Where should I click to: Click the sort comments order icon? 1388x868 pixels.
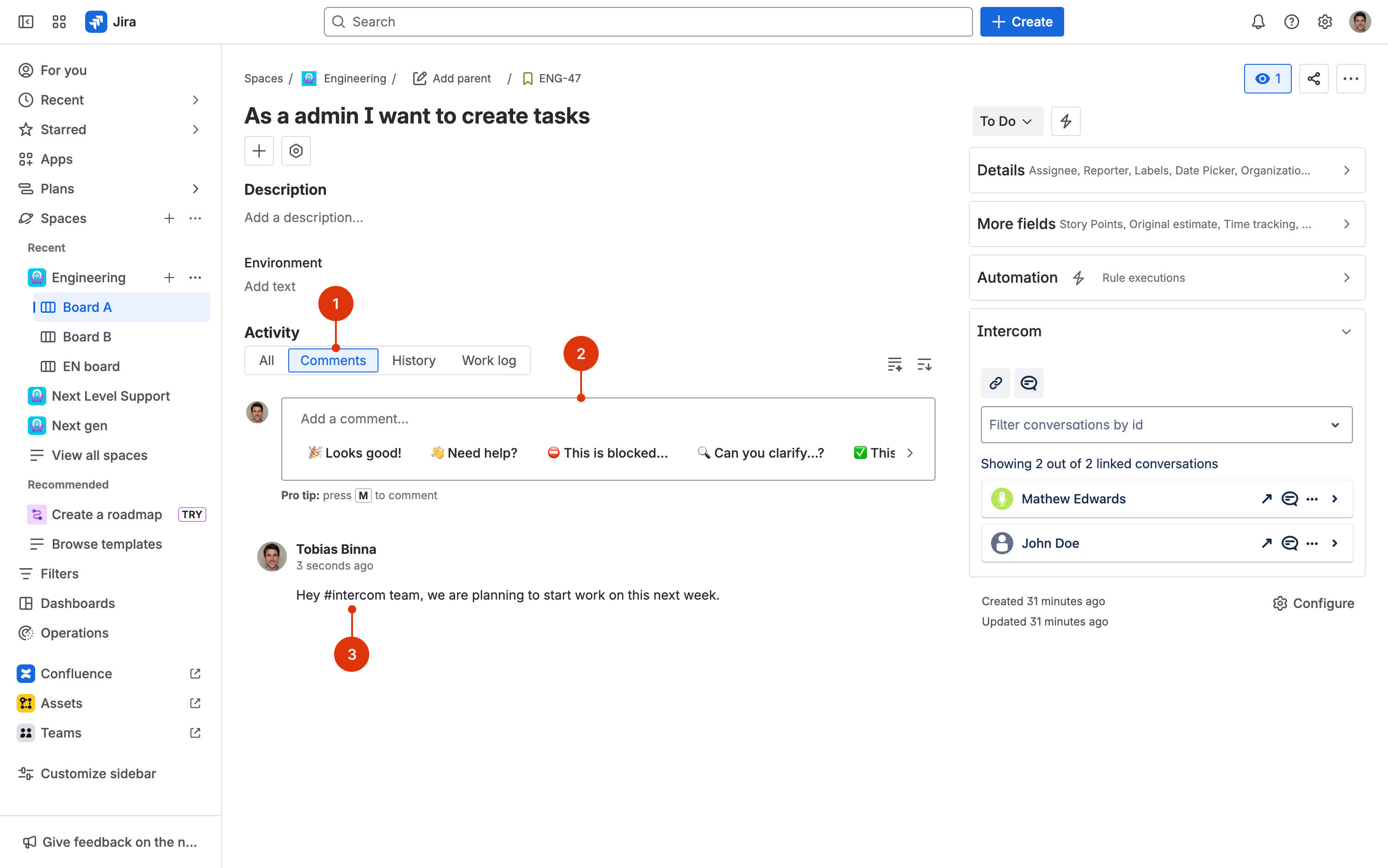(x=924, y=364)
